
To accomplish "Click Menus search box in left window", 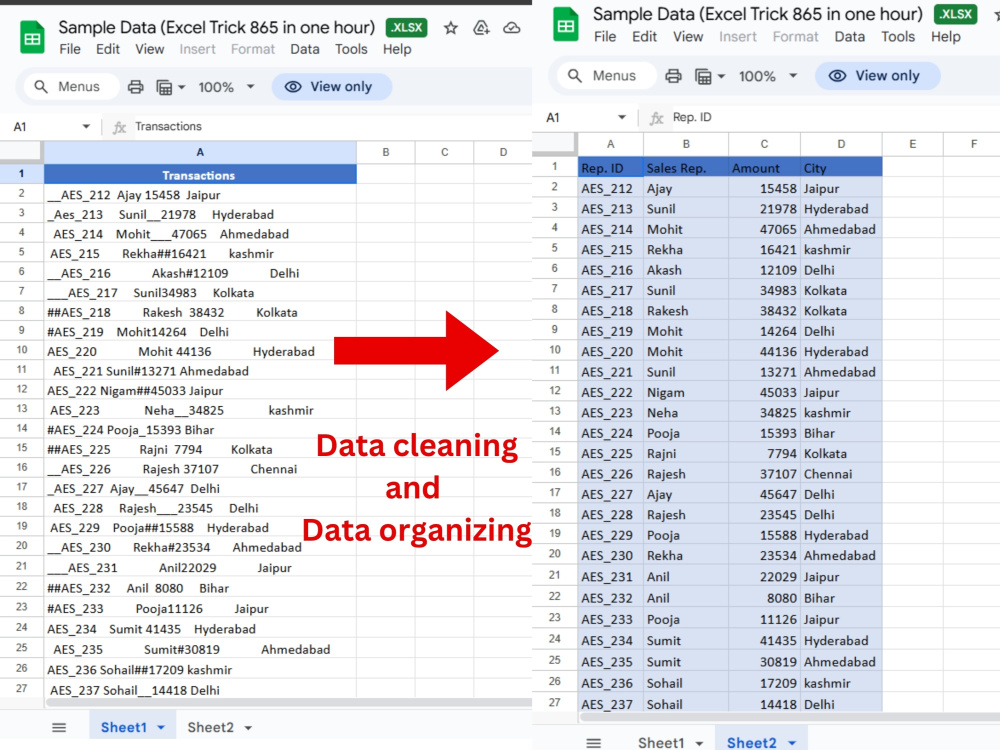I will point(71,87).
